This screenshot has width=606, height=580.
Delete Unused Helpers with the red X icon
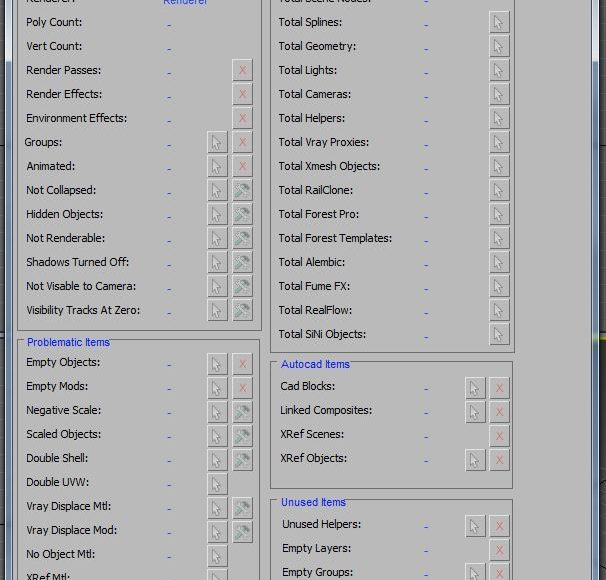click(499, 526)
